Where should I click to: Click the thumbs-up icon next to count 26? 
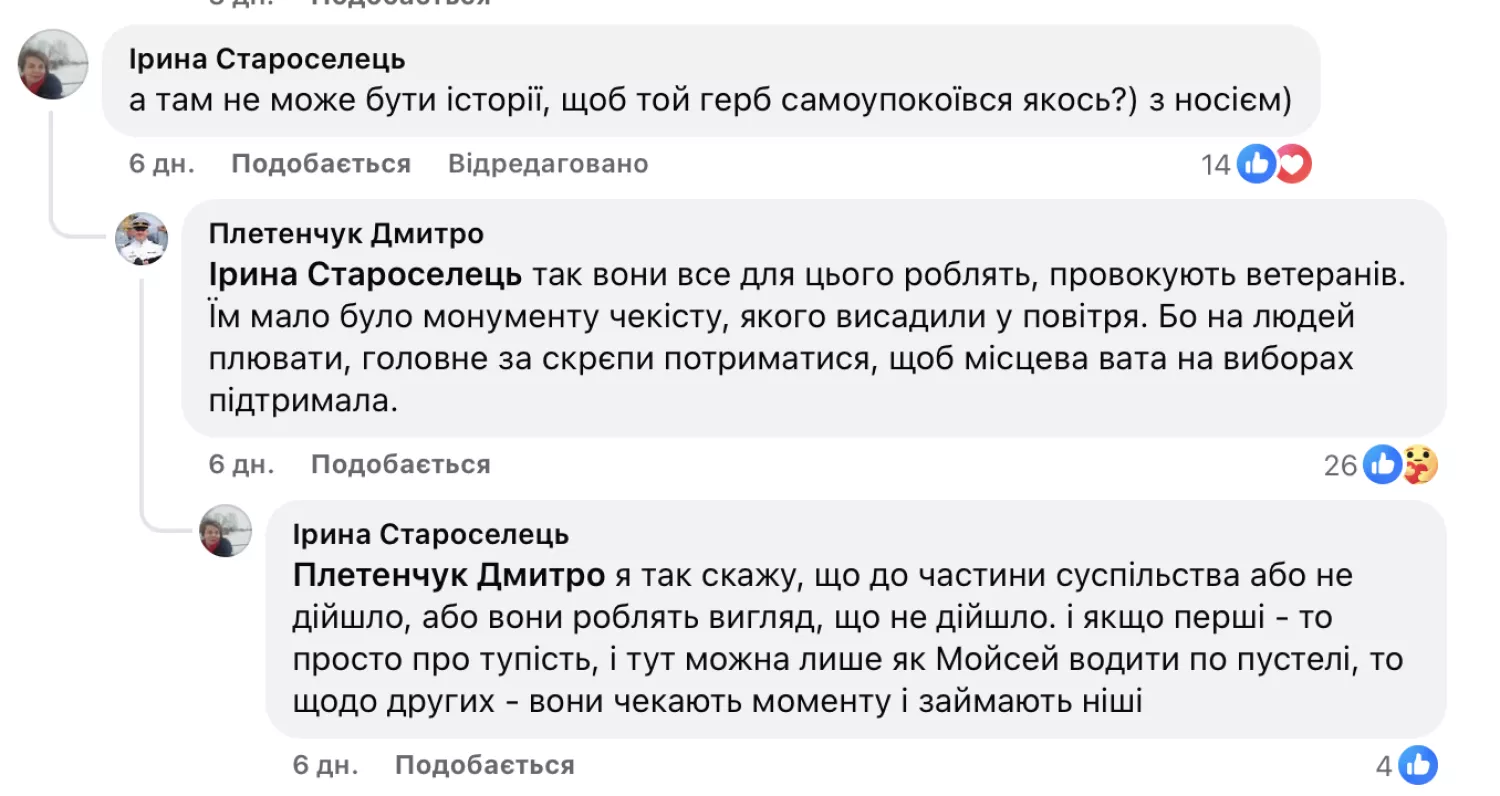point(1380,464)
